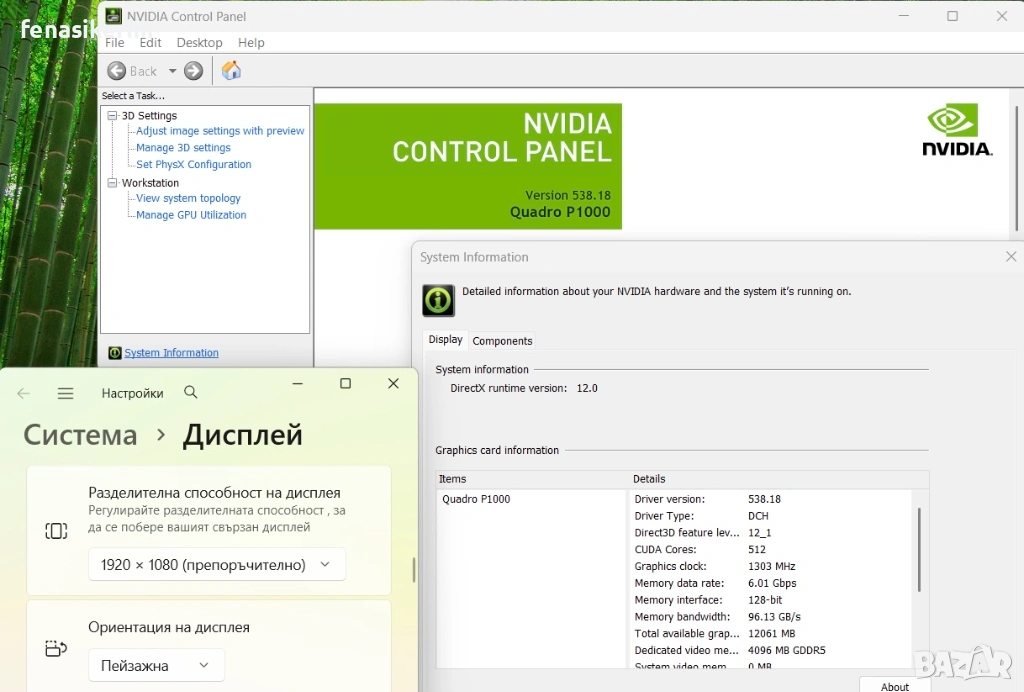The width and height of the screenshot is (1024, 692).
Task: Open the 1920 × 1080 resolution dropdown
Action: (x=217, y=565)
